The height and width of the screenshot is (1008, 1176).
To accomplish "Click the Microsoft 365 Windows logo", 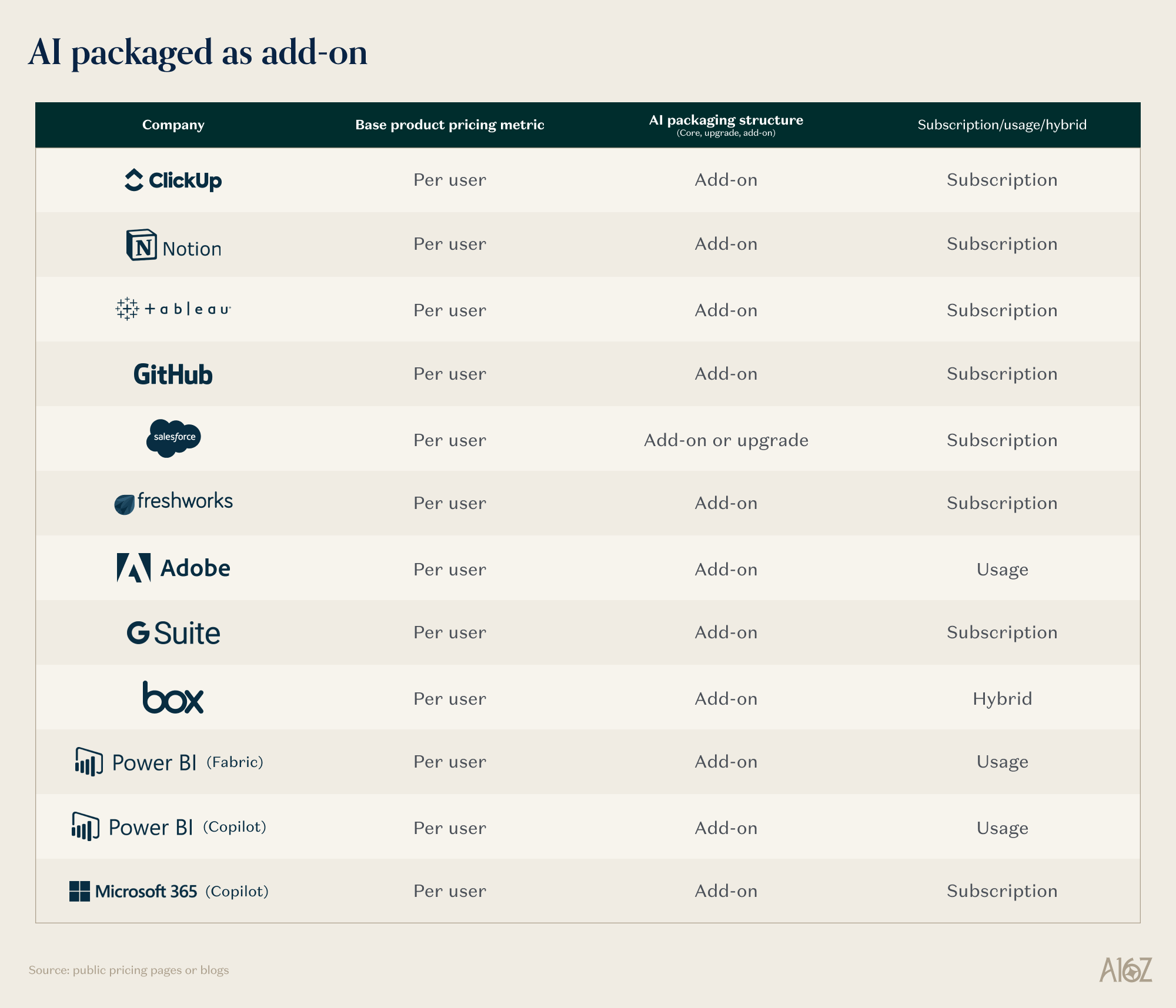I will tap(79, 891).
